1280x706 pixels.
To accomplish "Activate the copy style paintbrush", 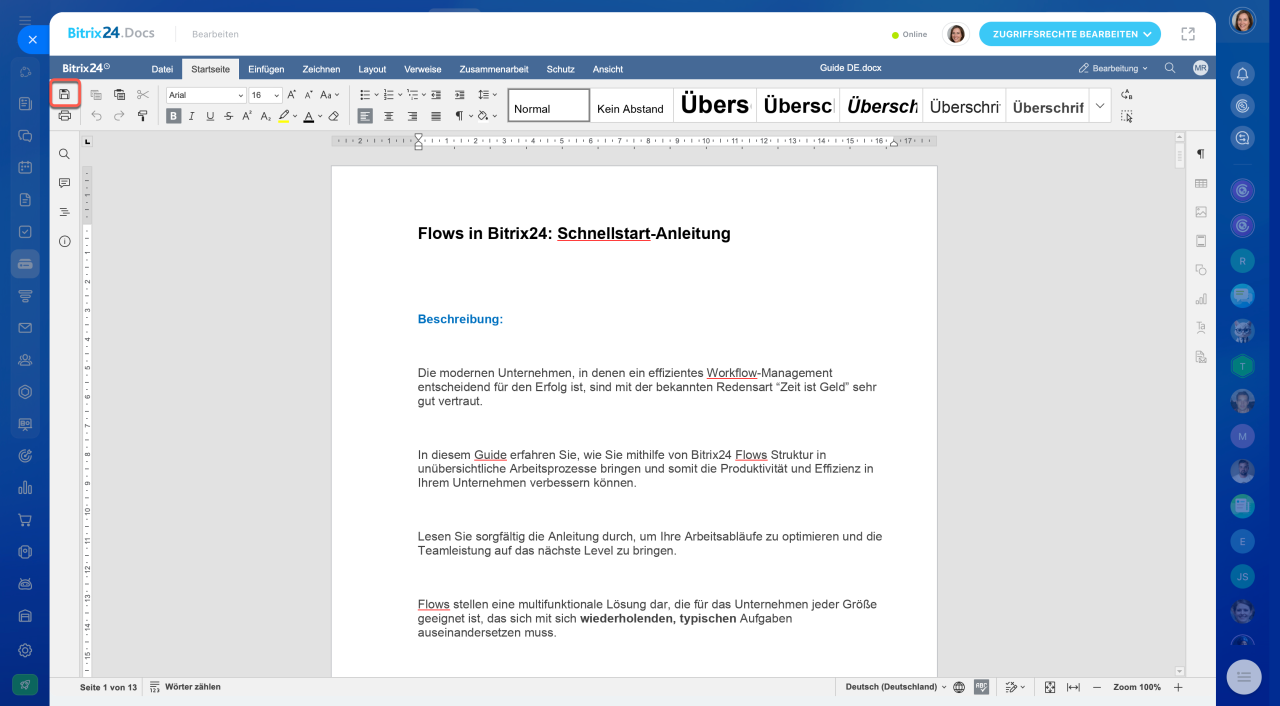I will pos(143,116).
